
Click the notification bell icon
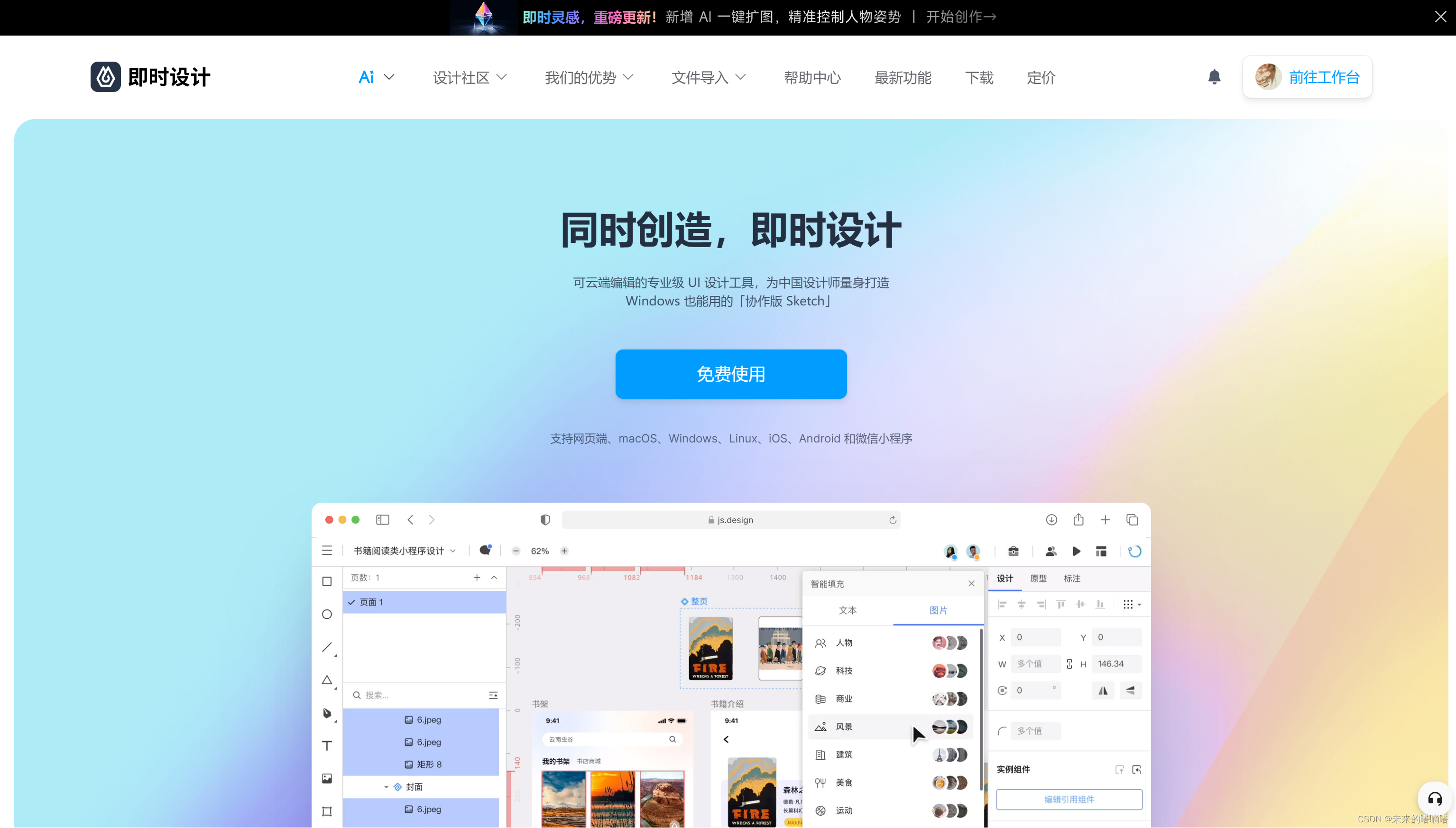1214,77
